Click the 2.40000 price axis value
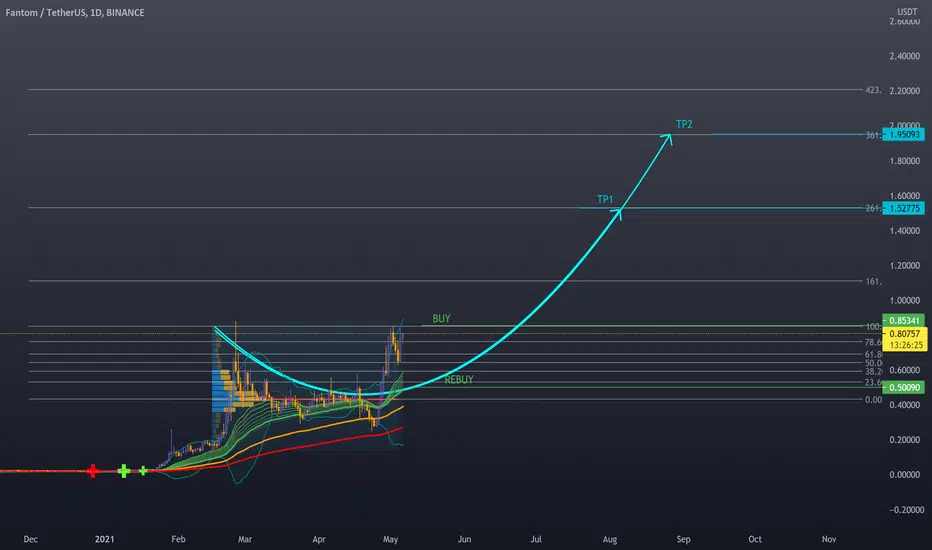 [905, 56]
